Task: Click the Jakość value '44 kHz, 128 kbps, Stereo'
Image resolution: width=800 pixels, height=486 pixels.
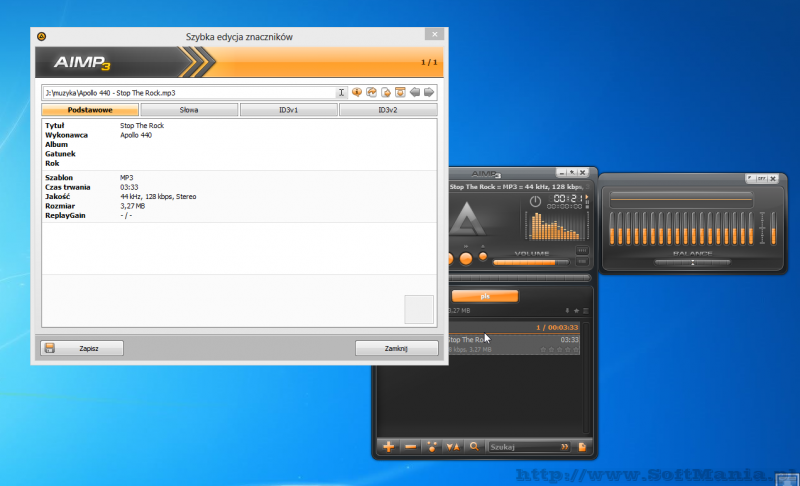Action: click(x=158, y=196)
